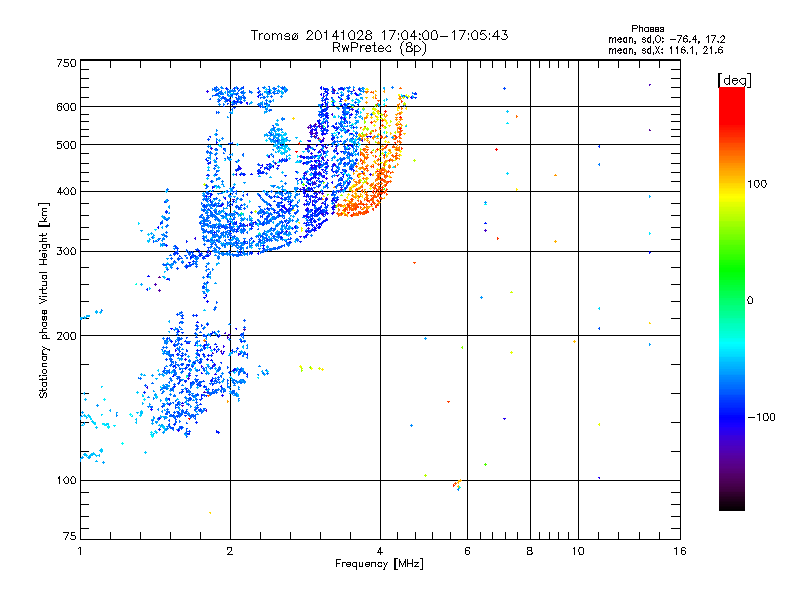The height and width of the screenshot is (600, 800).
Task: Click the black bottom end of the colorbar
Action: tap(732, 503)
